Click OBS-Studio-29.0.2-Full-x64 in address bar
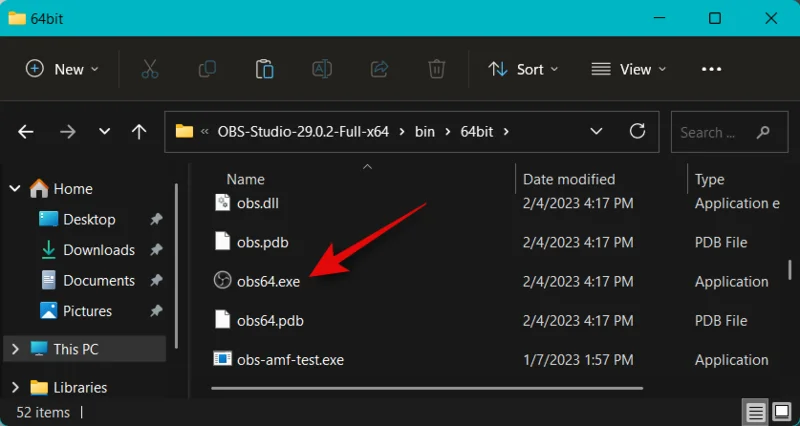 303,132
